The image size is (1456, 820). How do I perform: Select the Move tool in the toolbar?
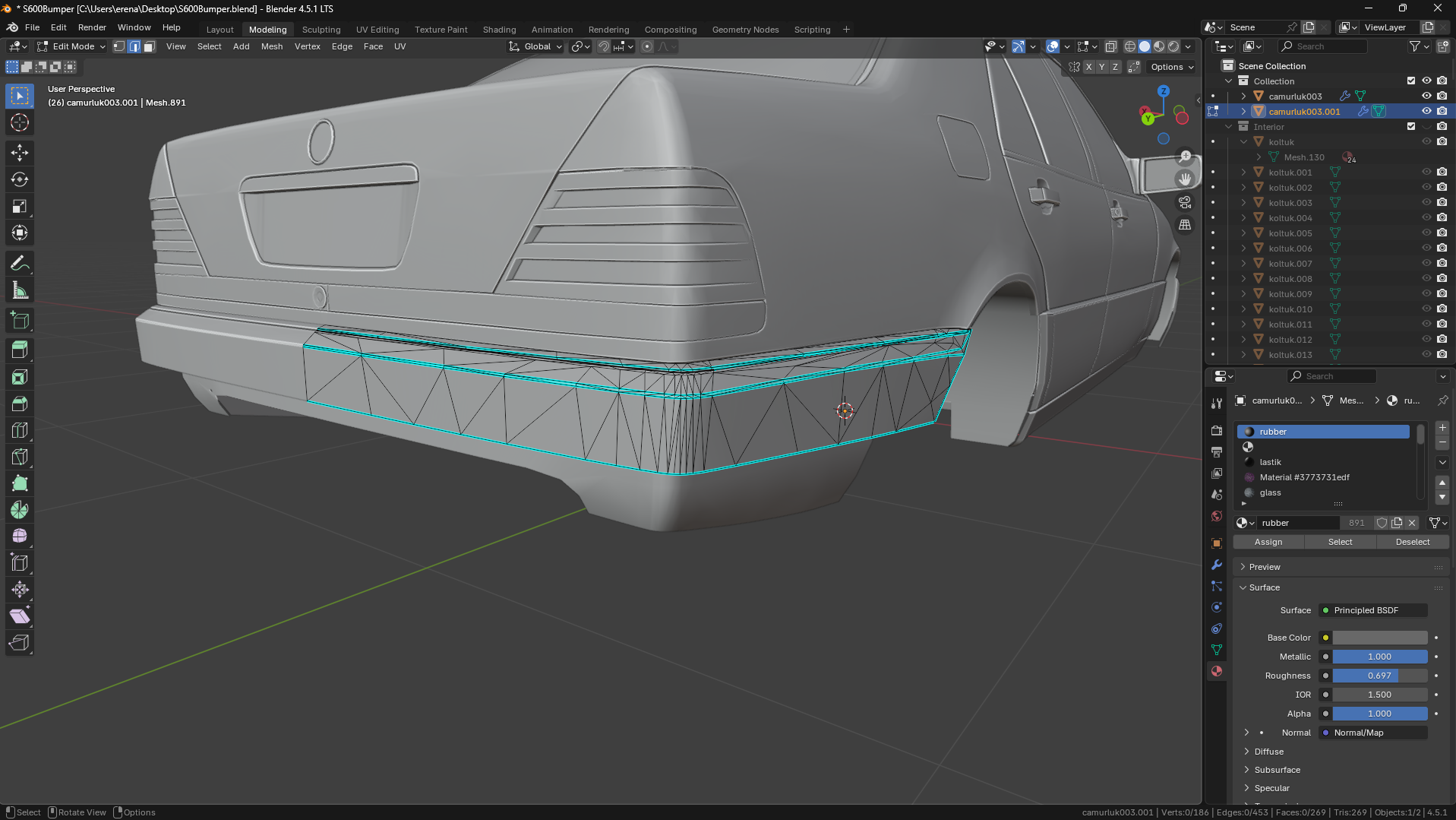tap(20, 153)
